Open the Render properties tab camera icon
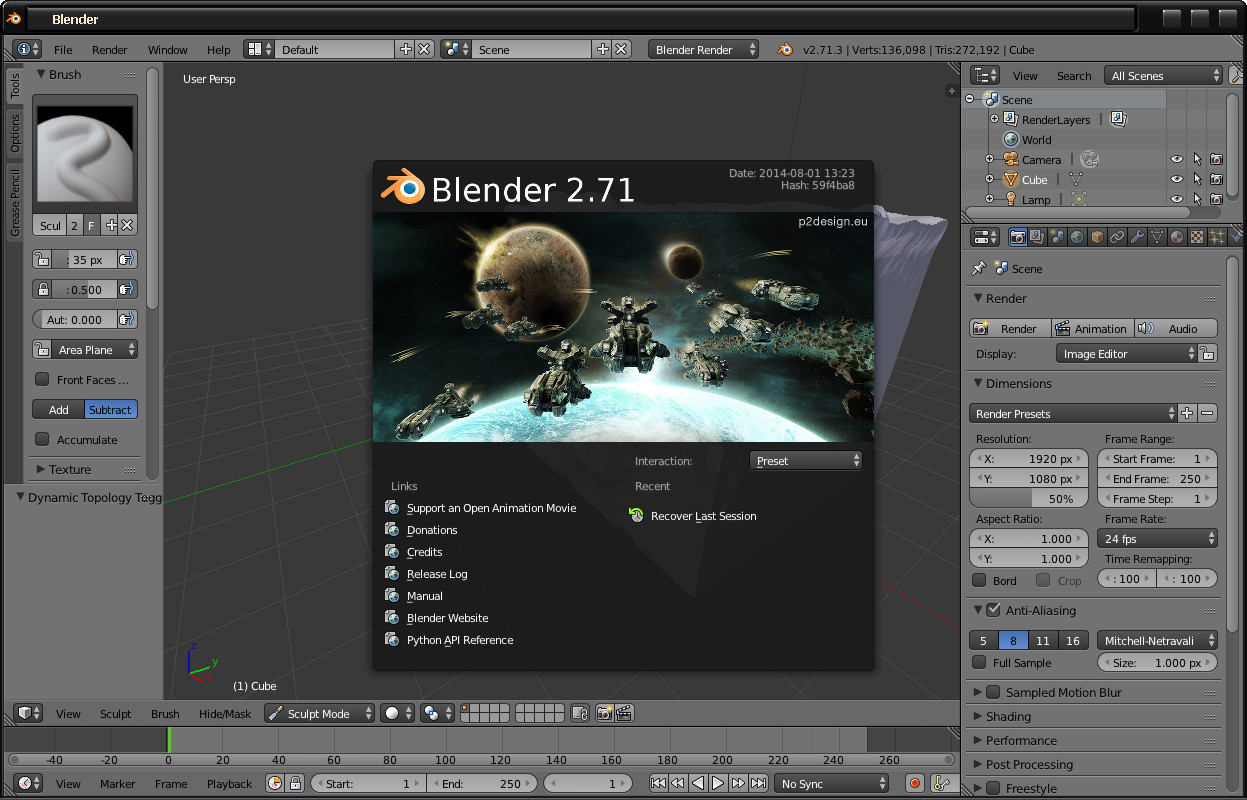The image size is (1247, 800). pos(1017,237)
